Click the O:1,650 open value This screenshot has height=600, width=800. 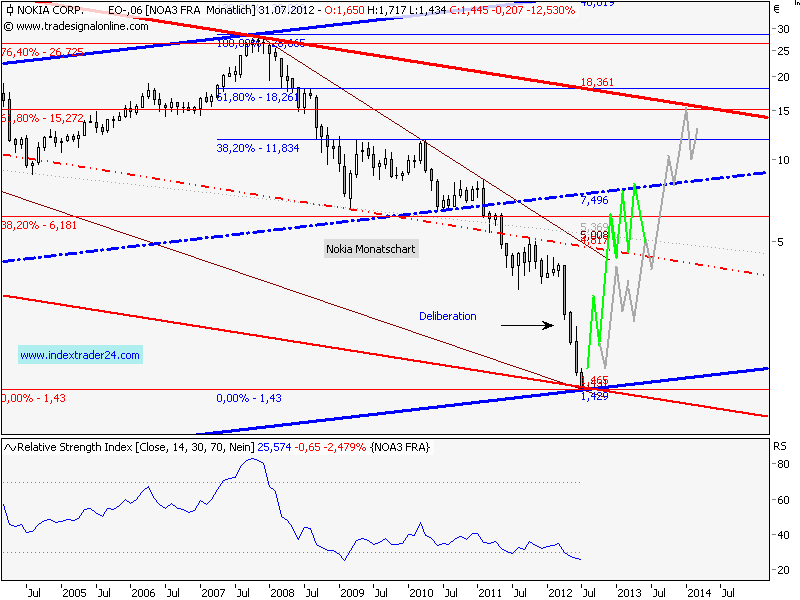coord(345,10)
